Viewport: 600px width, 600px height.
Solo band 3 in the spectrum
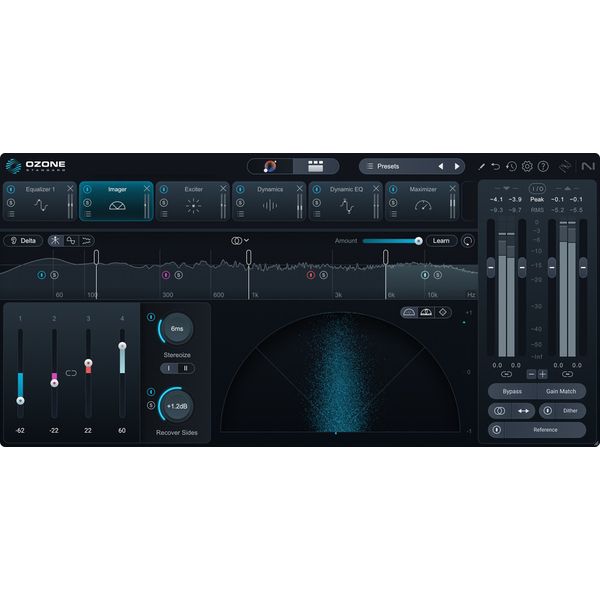tap(323, 275)
